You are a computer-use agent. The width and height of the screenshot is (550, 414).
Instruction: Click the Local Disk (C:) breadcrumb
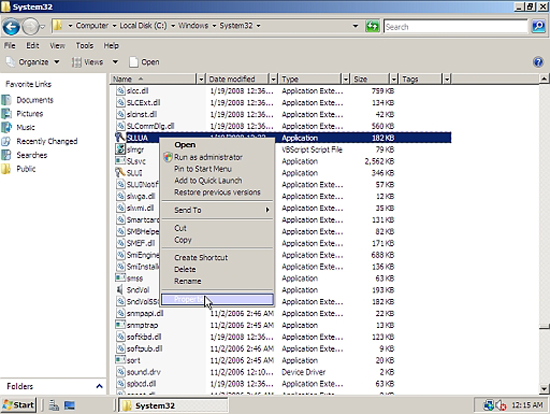point(143,26)
